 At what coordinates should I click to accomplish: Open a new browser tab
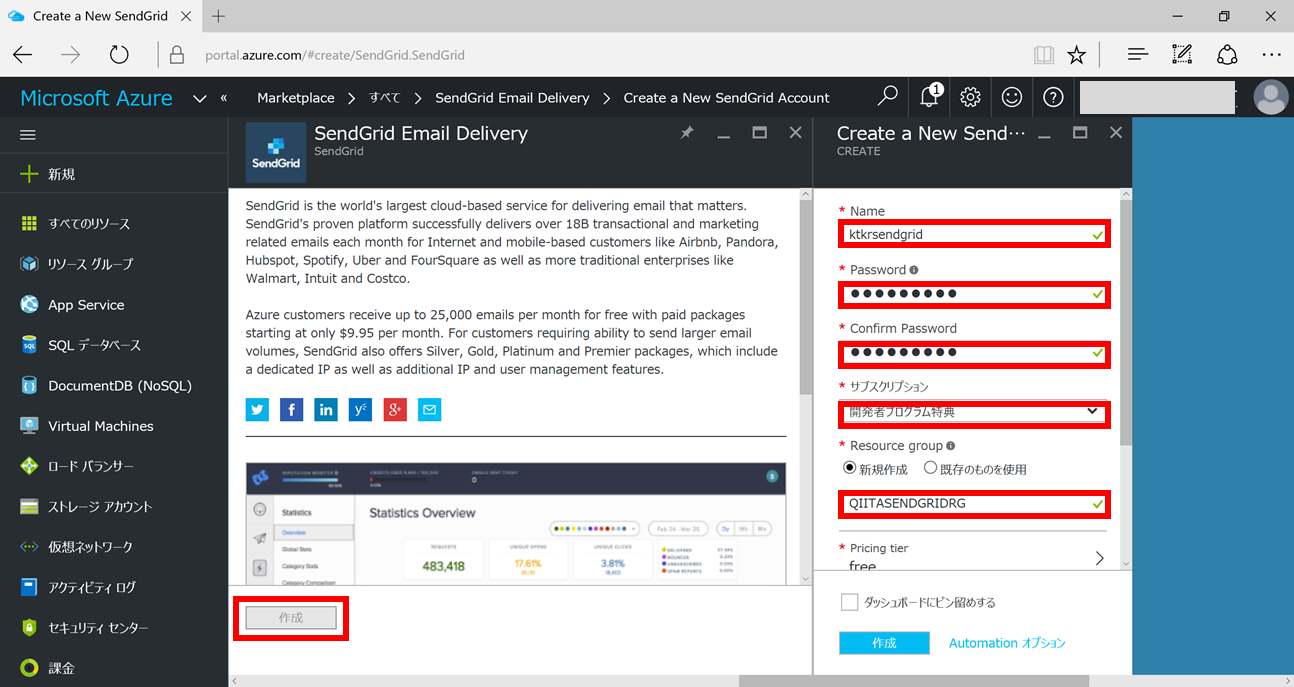point(219,16)
